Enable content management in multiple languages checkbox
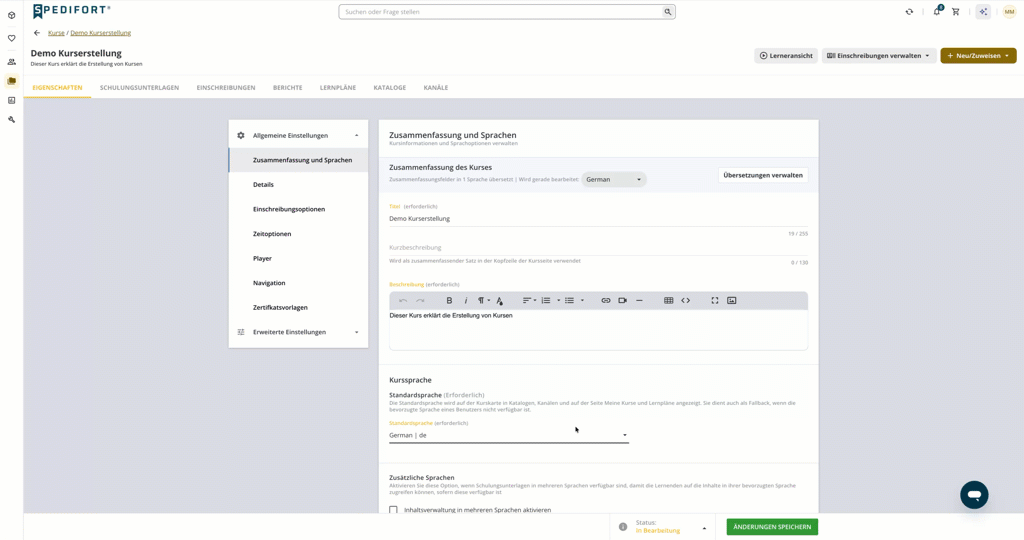Viewport: 1024px width, 540px height. 393,510
